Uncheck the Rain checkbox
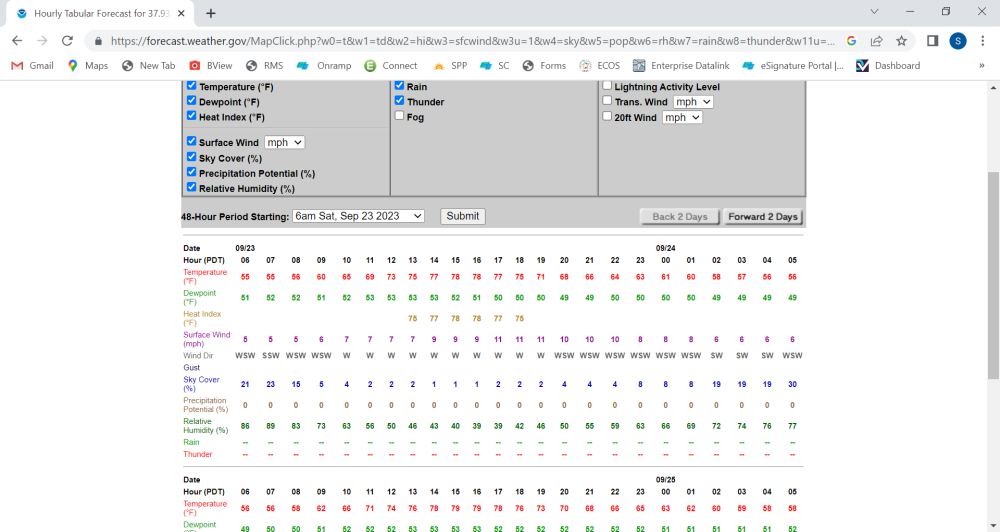The width and height of the screenshot is (1000, 532). pos(399,85)
